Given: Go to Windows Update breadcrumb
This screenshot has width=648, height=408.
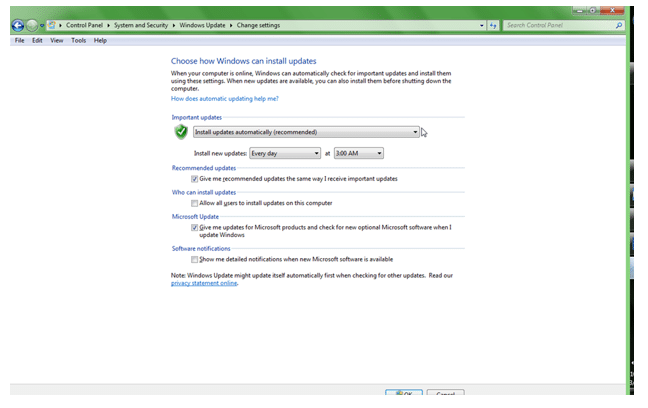Looking at the screenshot, I should (202, 25).
